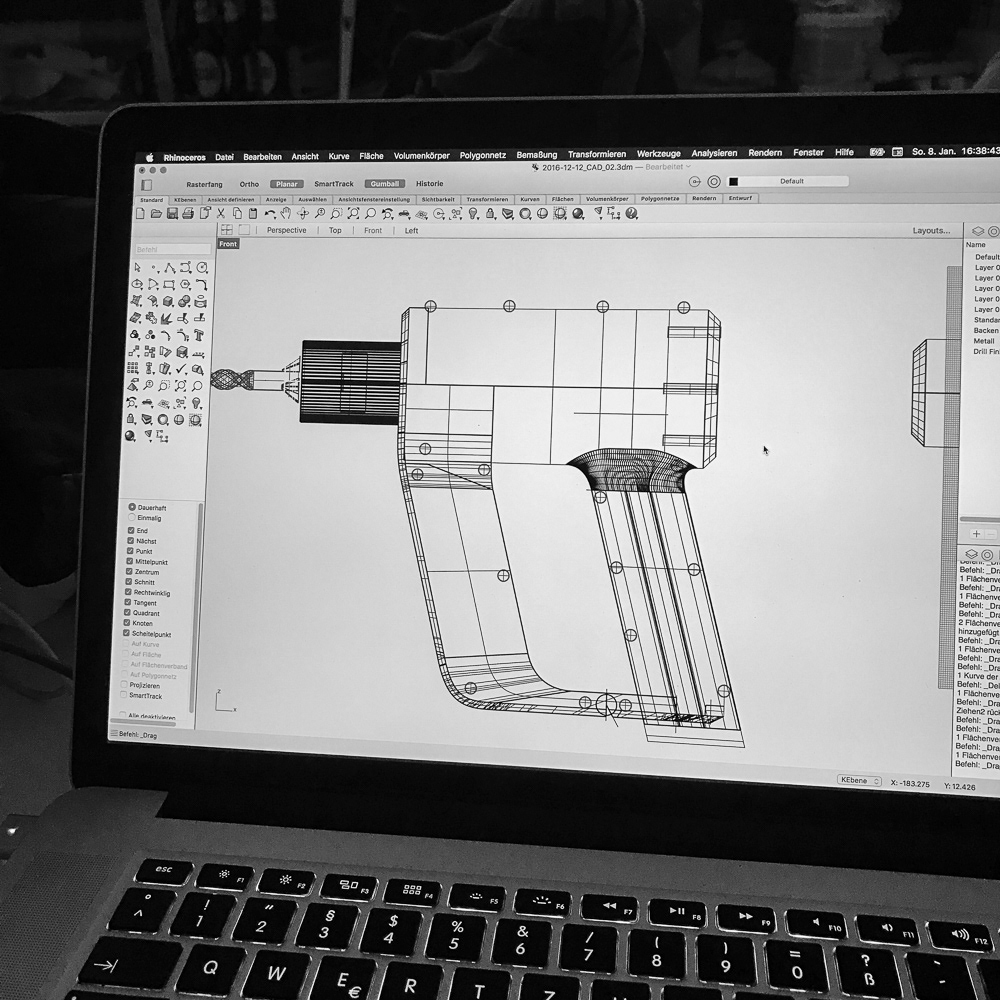Select the Einmalig radio button

132,518
